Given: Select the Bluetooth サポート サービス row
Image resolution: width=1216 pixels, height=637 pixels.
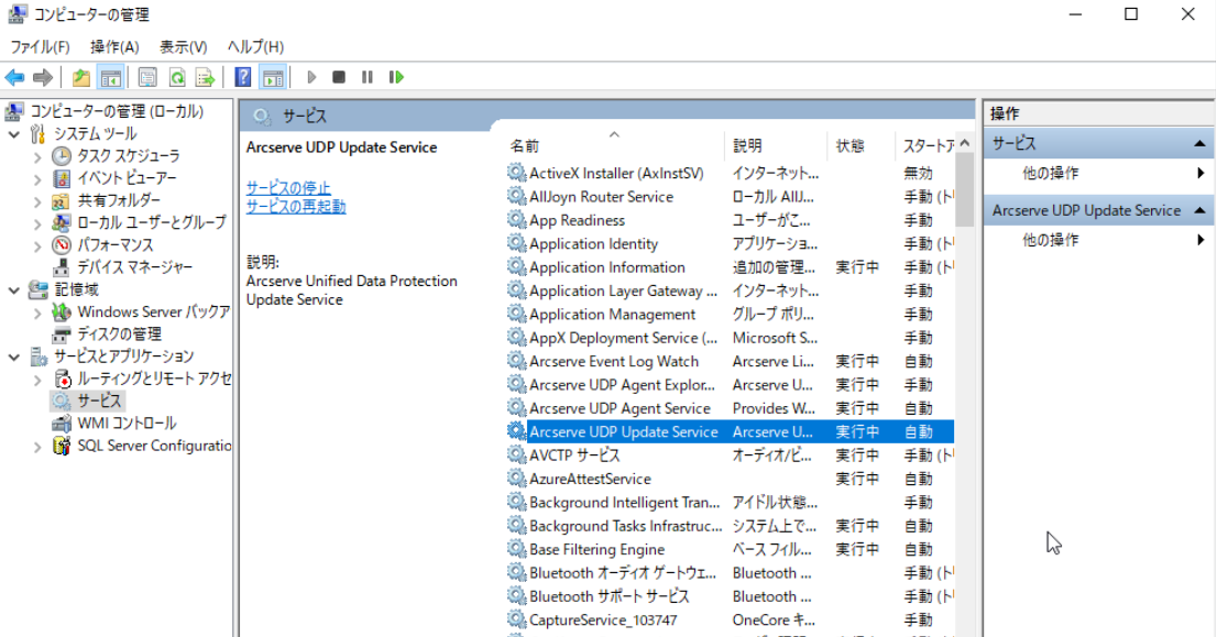Looking at the screenshot, I should click(x=729, y=596).
